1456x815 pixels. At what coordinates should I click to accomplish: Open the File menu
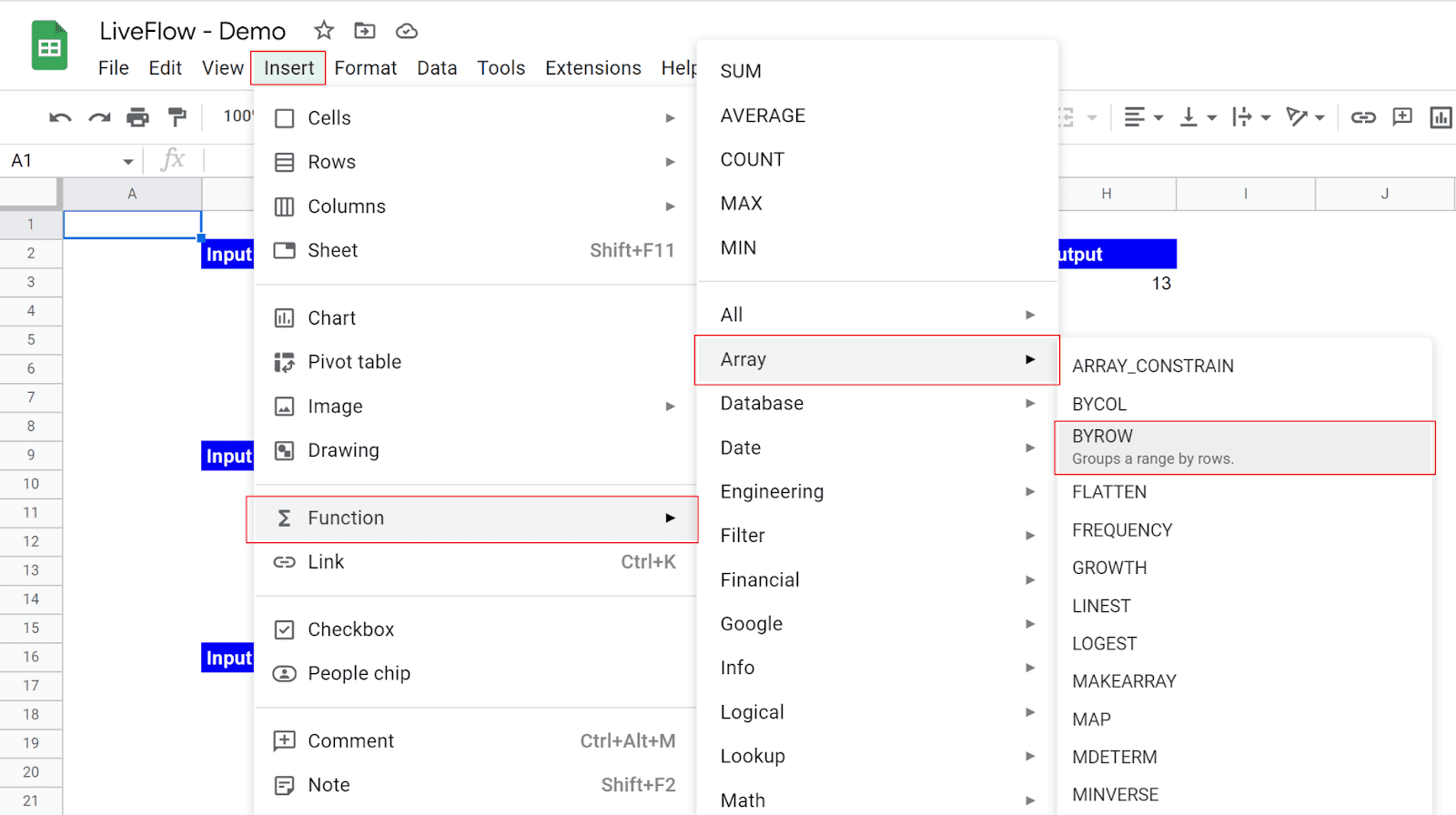coord(114,68)
